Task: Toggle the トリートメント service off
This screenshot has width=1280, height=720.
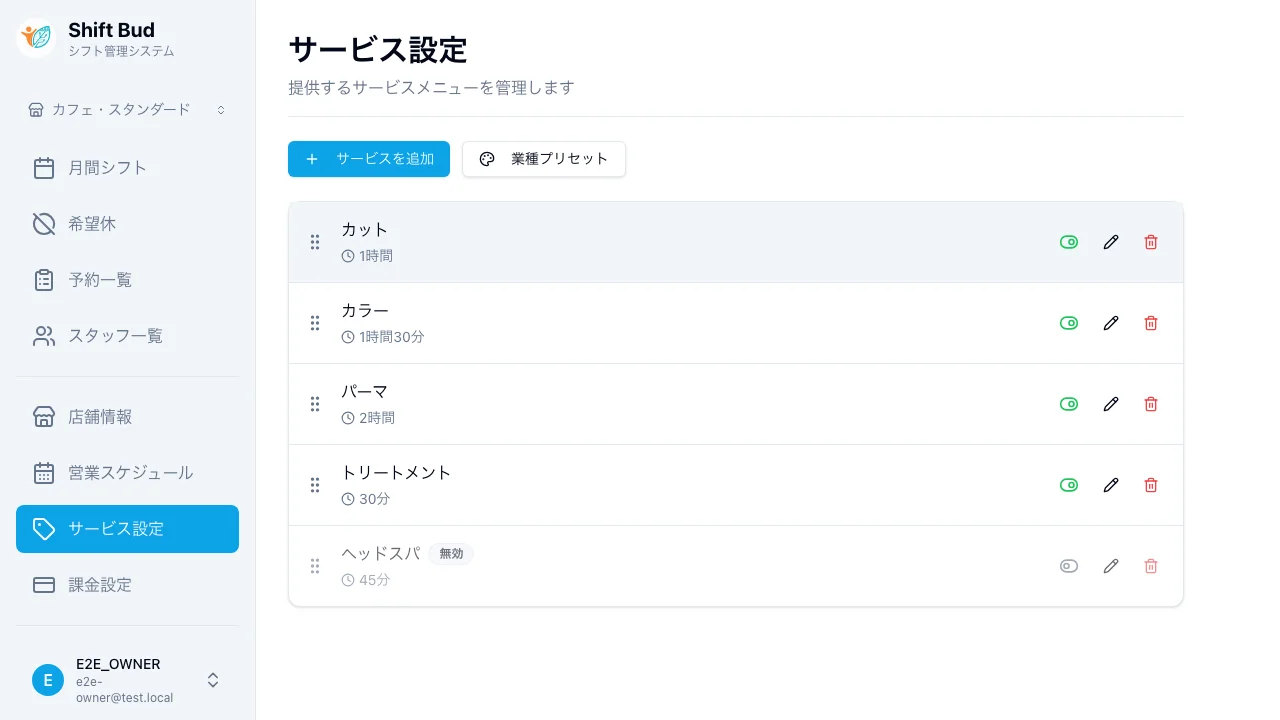Action: 1069,485
